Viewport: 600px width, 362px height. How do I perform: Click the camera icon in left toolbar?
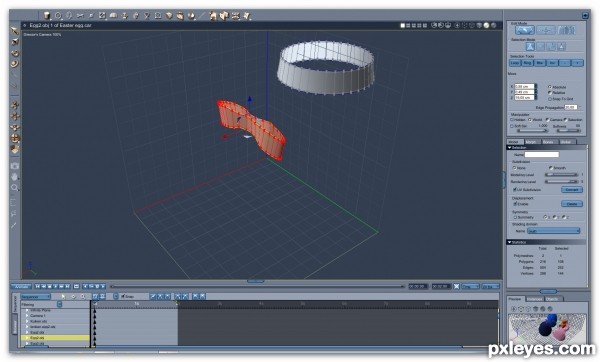point(15,166)
